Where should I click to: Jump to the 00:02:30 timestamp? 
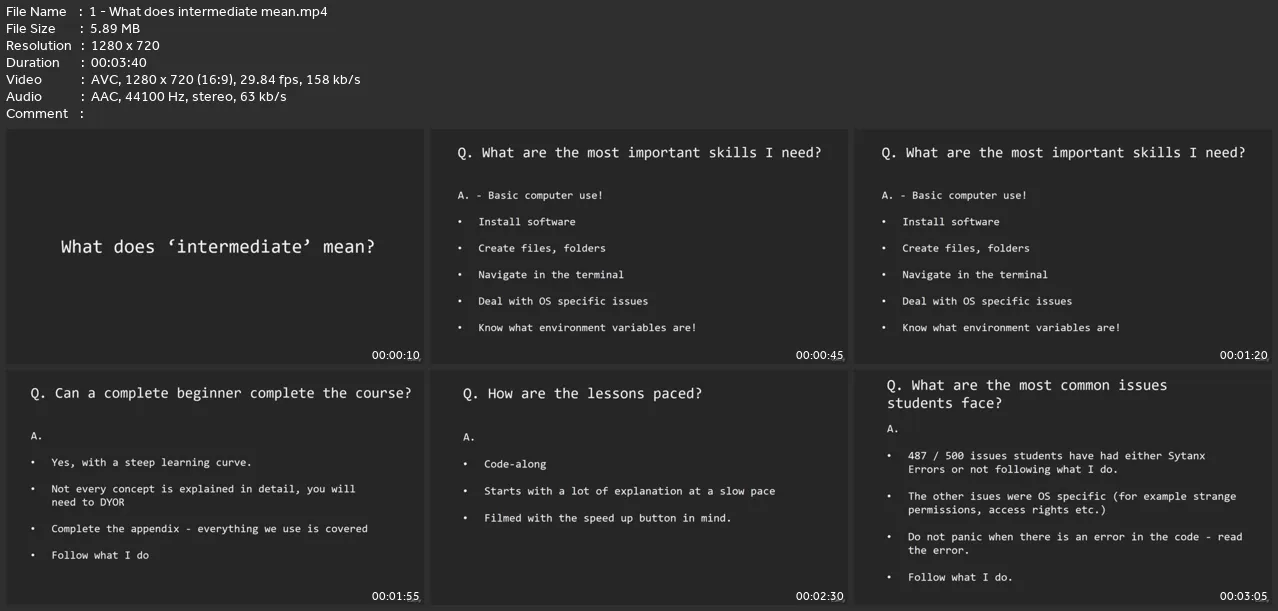(820, 596)
